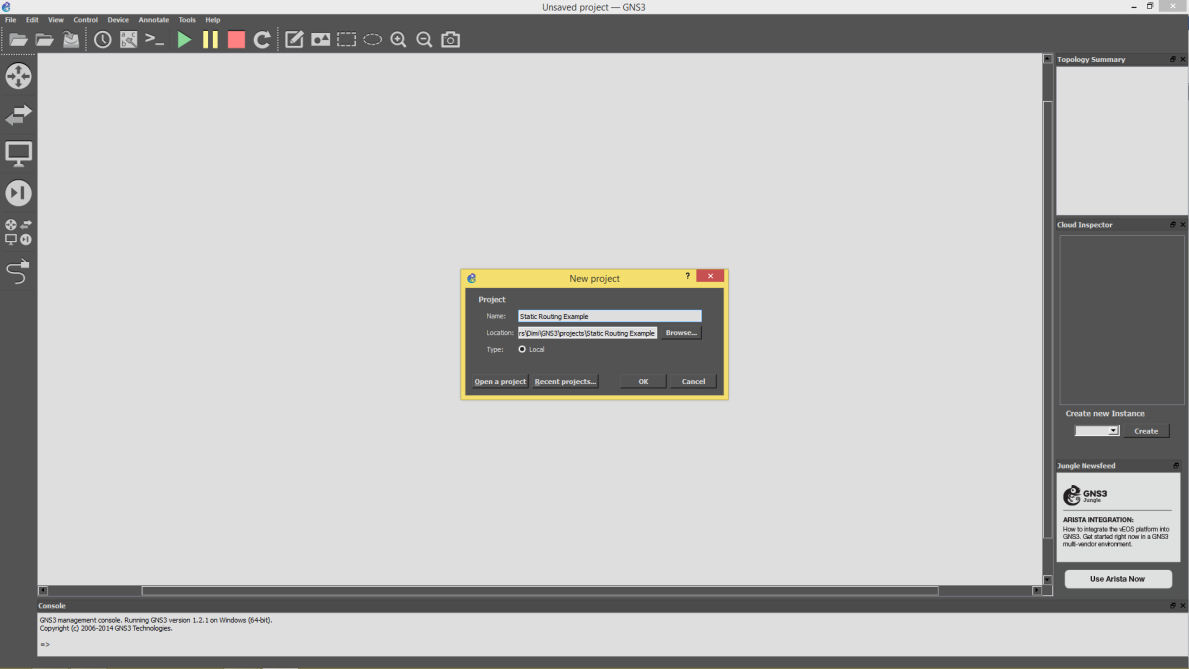The height and width of the screenshot is (669, 1189).
Task: Click the Open a project button
Action: point(500,382)
